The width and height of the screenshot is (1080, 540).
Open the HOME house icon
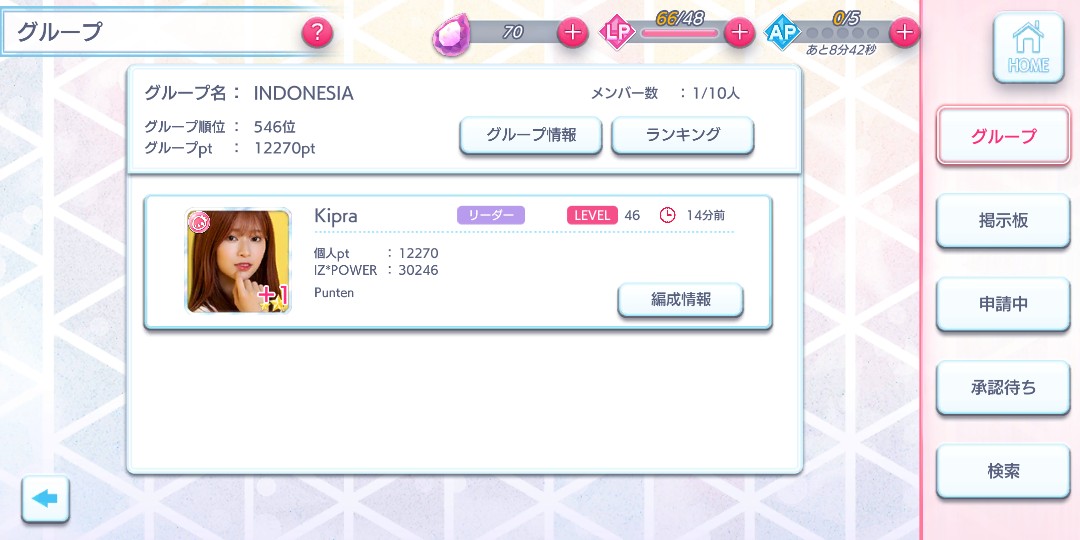(x=1028, y=48)
